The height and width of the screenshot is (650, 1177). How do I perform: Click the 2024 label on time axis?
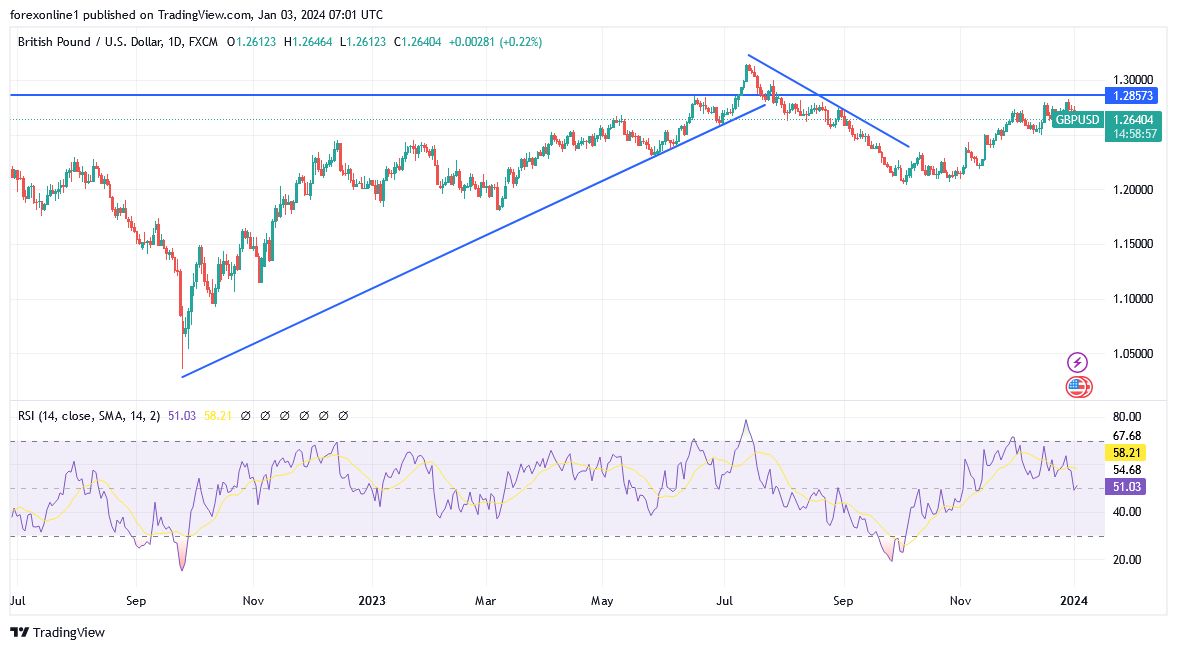click(1074, 600)
